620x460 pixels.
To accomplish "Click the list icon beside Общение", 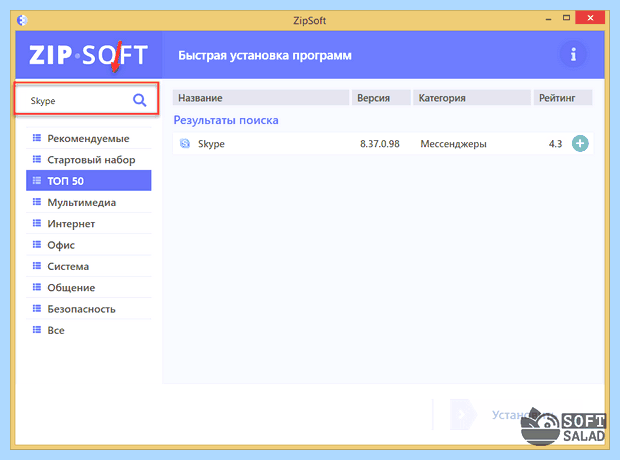I will click(37, 288).
